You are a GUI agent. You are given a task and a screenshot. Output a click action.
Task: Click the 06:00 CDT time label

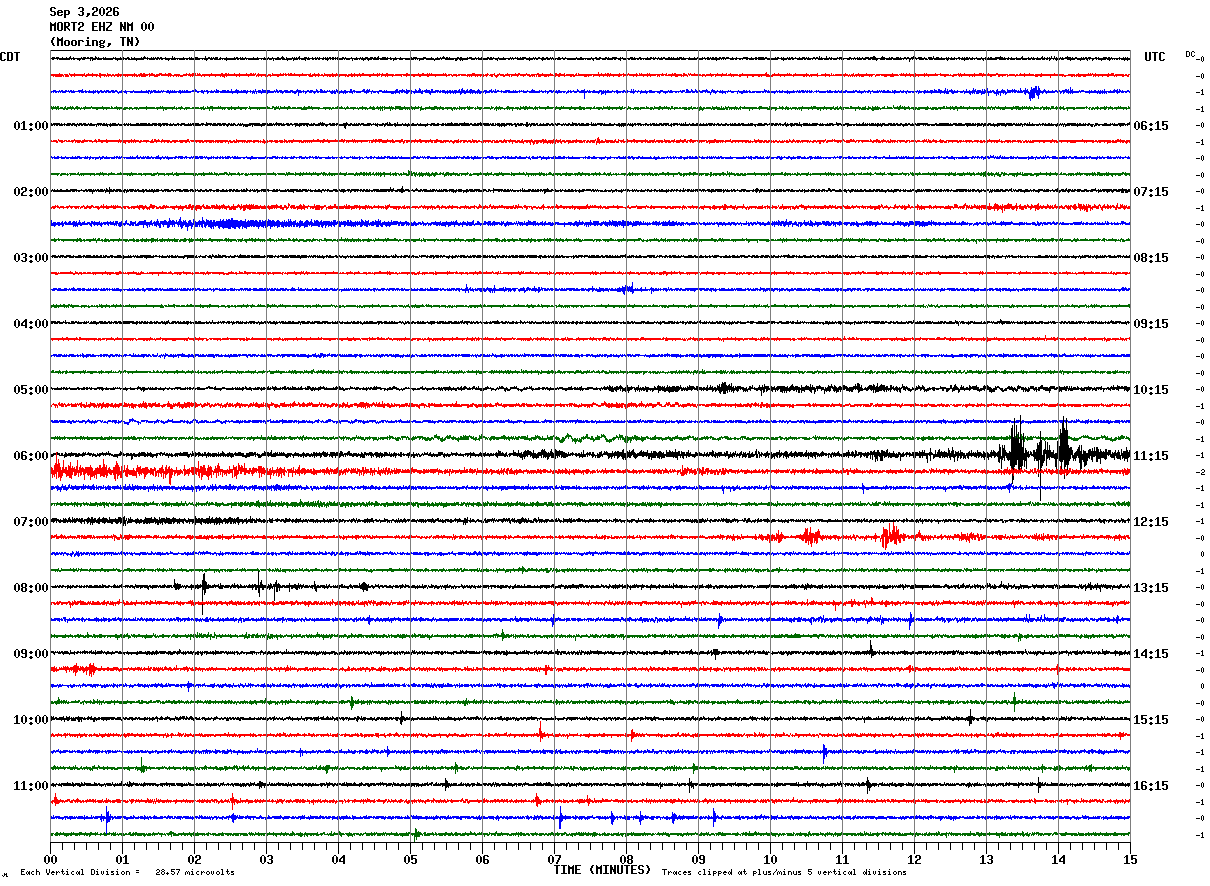tap(30, 456)
